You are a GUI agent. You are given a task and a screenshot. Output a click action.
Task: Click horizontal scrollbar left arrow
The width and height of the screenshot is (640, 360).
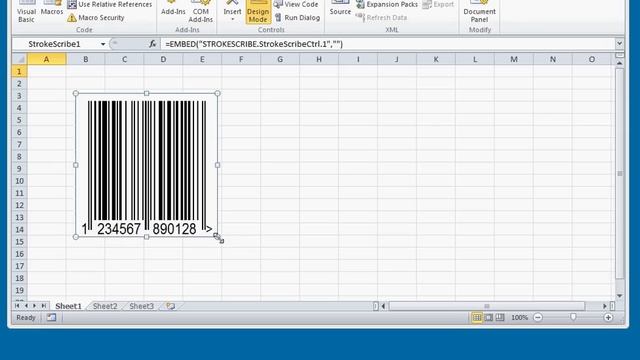pyautogui.click(x=383, y=306)
